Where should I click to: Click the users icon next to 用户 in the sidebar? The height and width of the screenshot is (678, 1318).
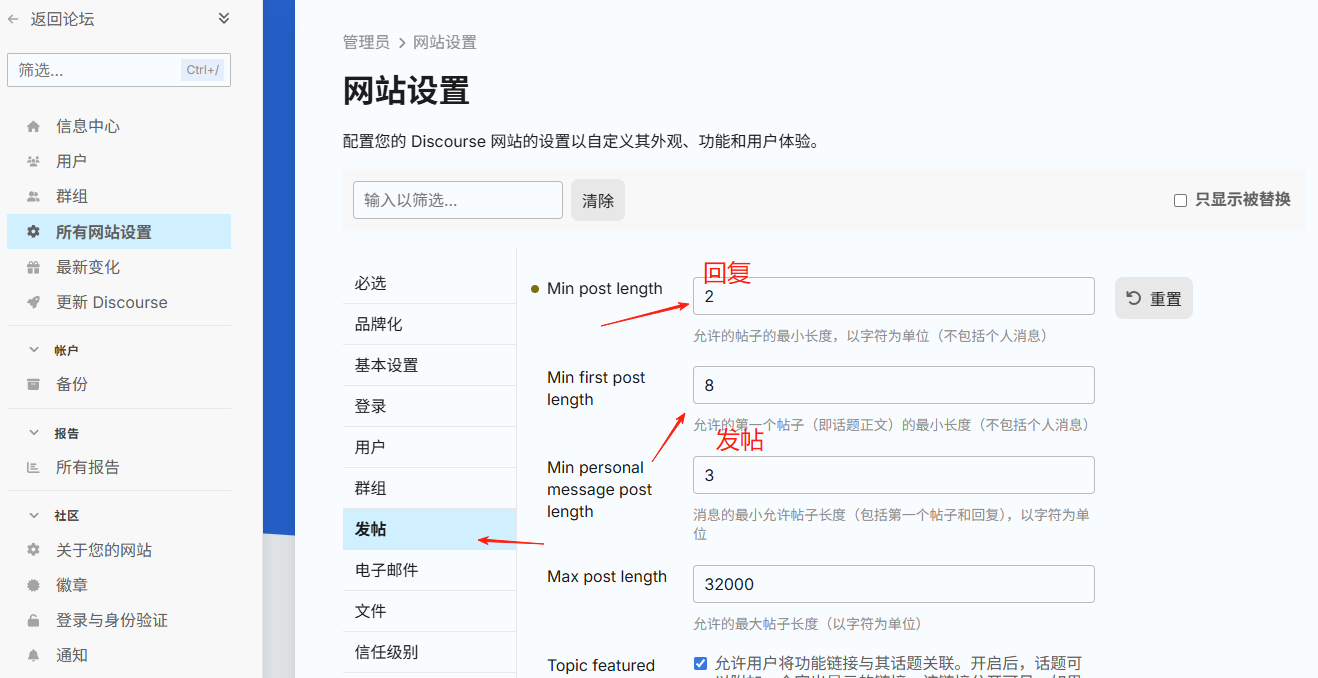[x=34, y=162]
